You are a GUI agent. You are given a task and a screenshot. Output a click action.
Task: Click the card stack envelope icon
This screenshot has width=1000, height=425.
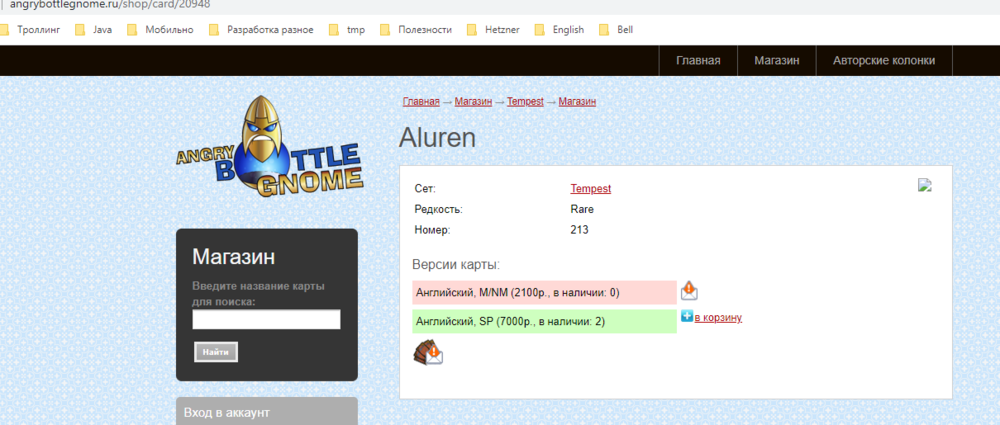point(428,353)
